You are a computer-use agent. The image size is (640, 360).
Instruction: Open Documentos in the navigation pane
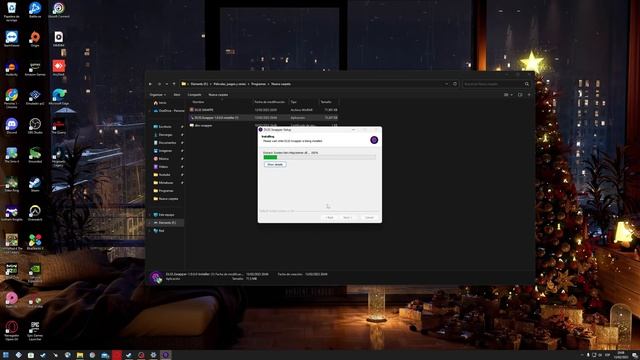click(167, 143)
